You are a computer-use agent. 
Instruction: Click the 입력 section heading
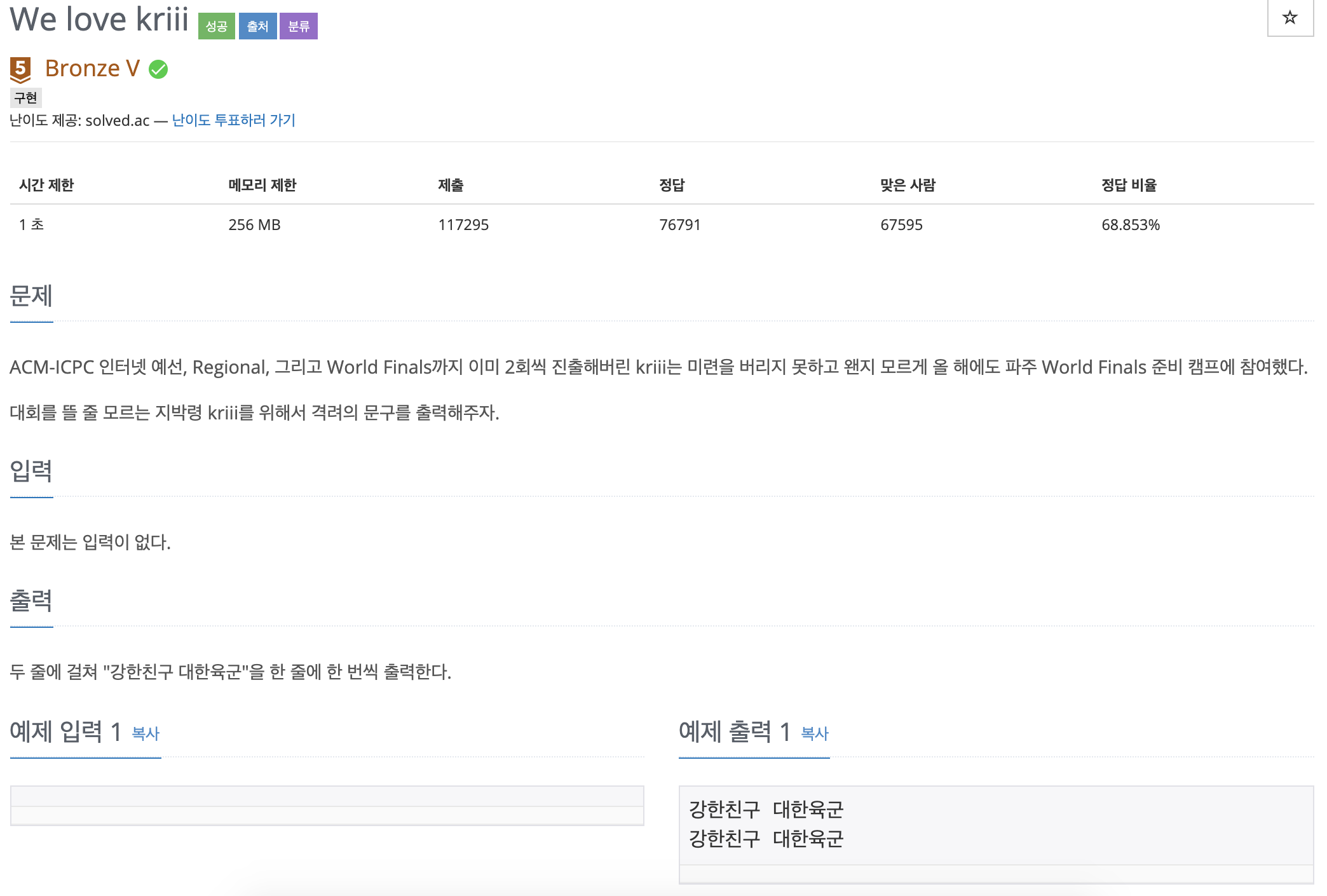(31, 471)
